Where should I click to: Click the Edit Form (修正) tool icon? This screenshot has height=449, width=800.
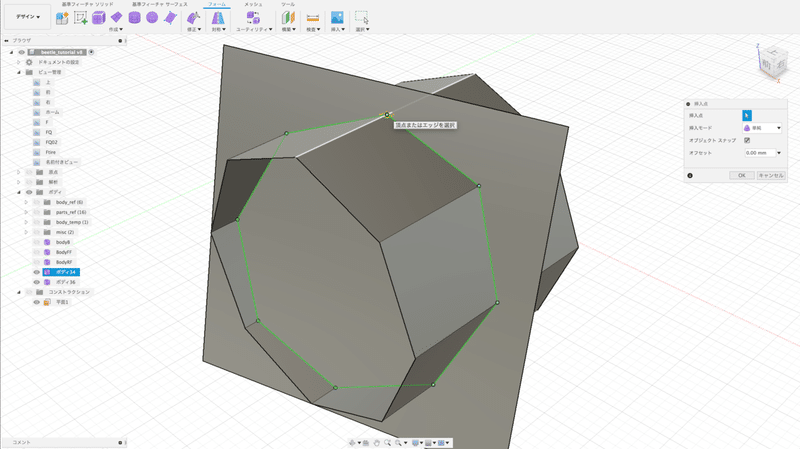click(x=193, y=18)
